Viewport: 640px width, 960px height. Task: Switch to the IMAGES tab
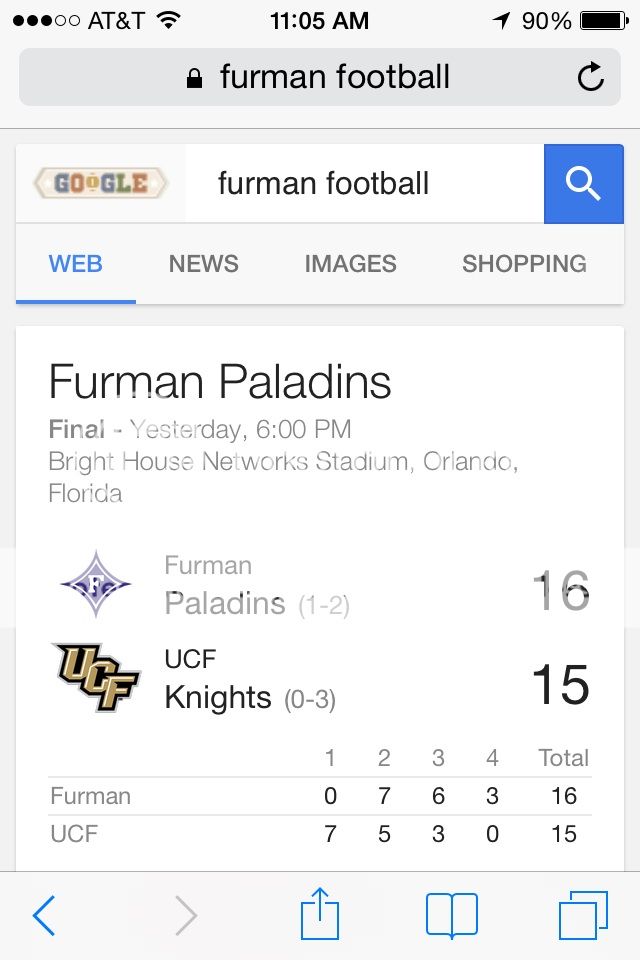(x=350, y=264)
